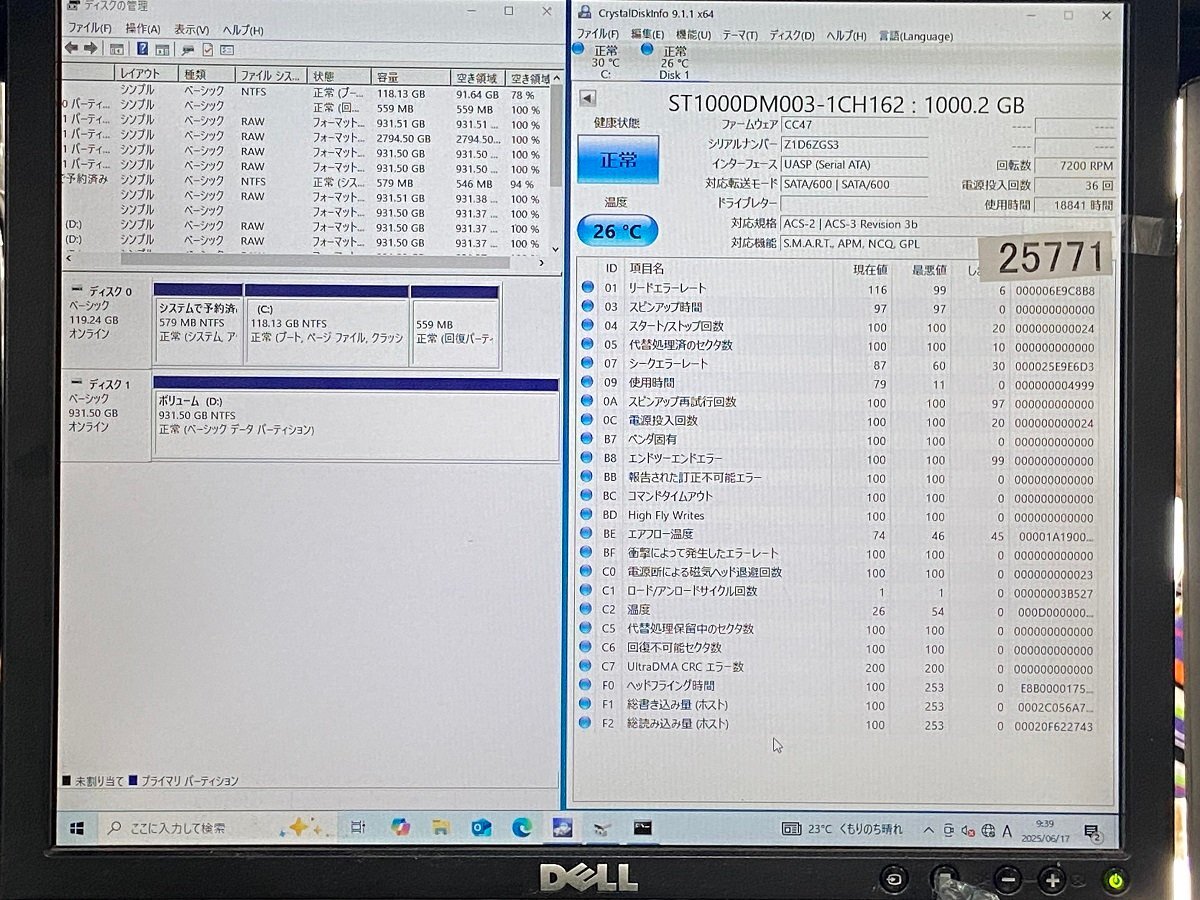The height and width of the screenshot is (900, 1200).
Task: Click the blue status dot for C7 UltraDMA CRC エラー数
Action: 587,667
